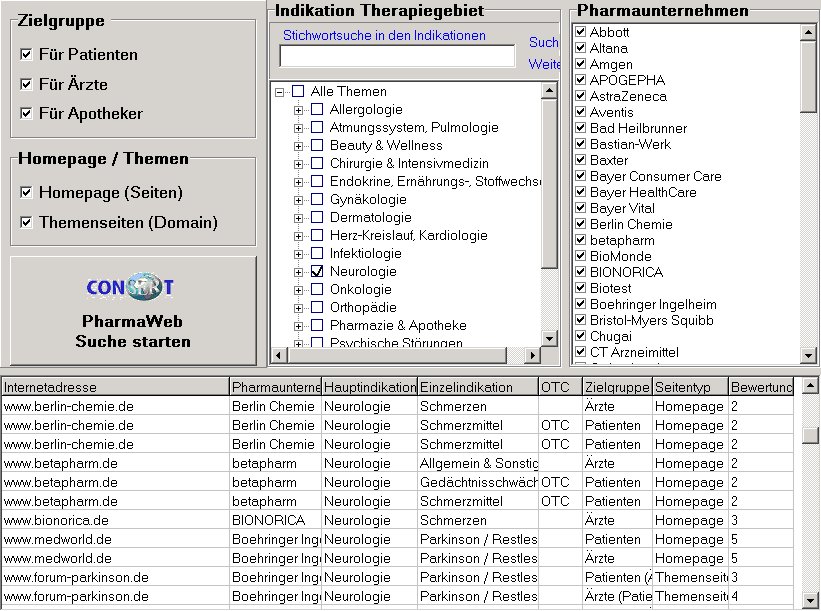Click the company list scroll-down arrow
821x611 pixels.
tap(808, 356)
